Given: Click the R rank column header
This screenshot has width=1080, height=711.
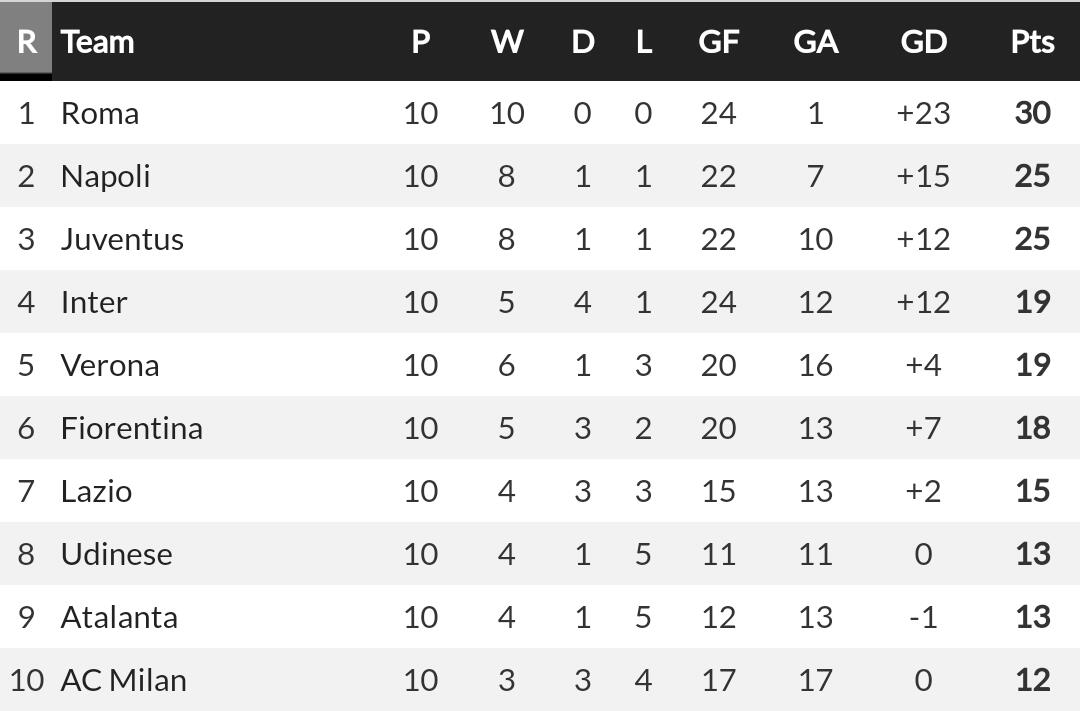Looking at the screenshot, I should pyautogui.click(x=26, y=42).
